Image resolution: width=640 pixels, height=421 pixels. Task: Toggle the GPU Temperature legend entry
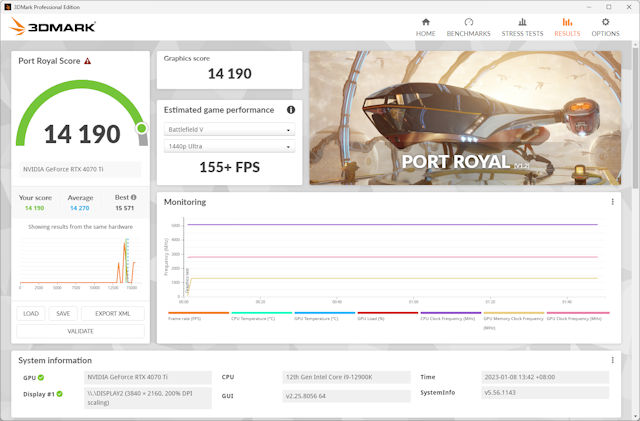(324, 316)
